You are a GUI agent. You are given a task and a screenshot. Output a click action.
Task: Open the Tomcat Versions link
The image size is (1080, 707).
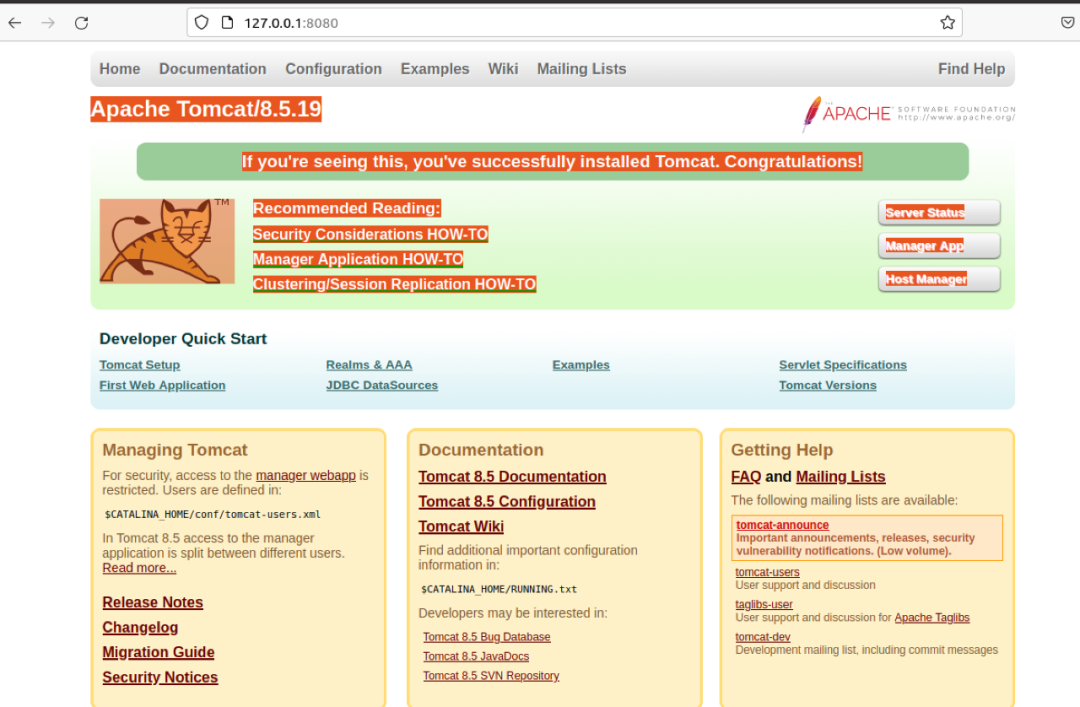coord(828,385)
